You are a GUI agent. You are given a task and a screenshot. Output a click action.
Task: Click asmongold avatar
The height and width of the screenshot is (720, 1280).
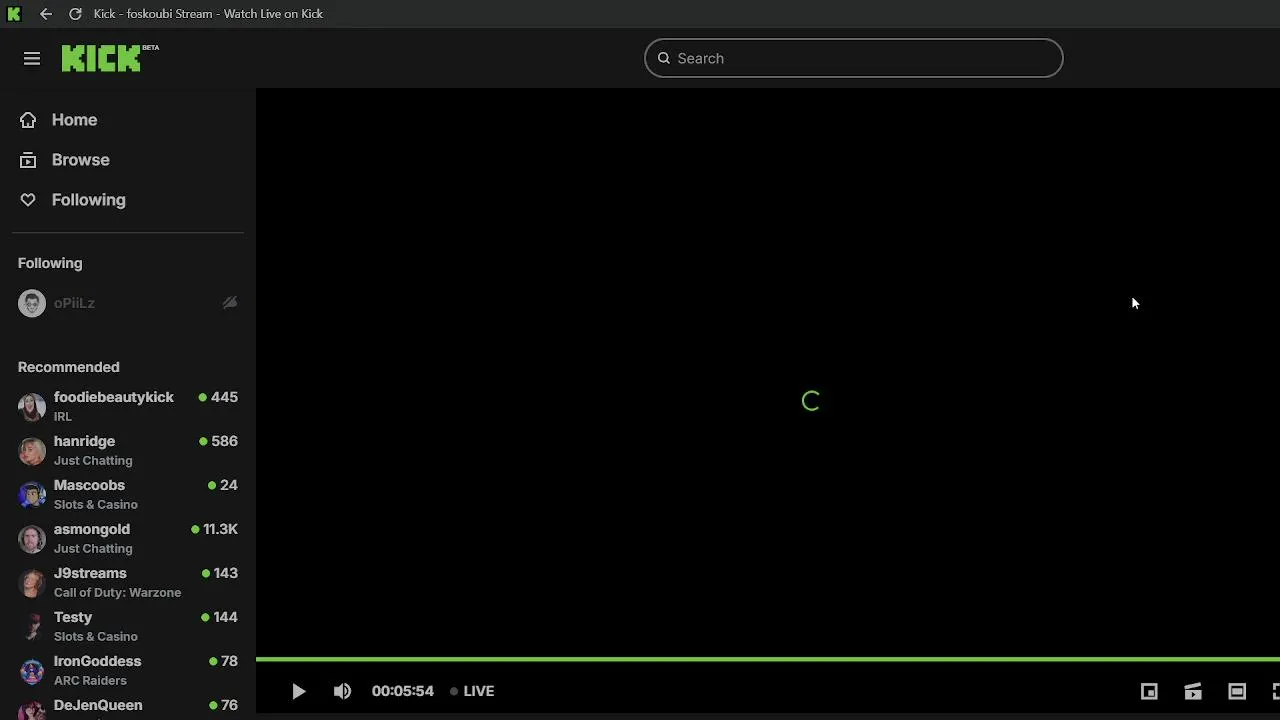32,539
